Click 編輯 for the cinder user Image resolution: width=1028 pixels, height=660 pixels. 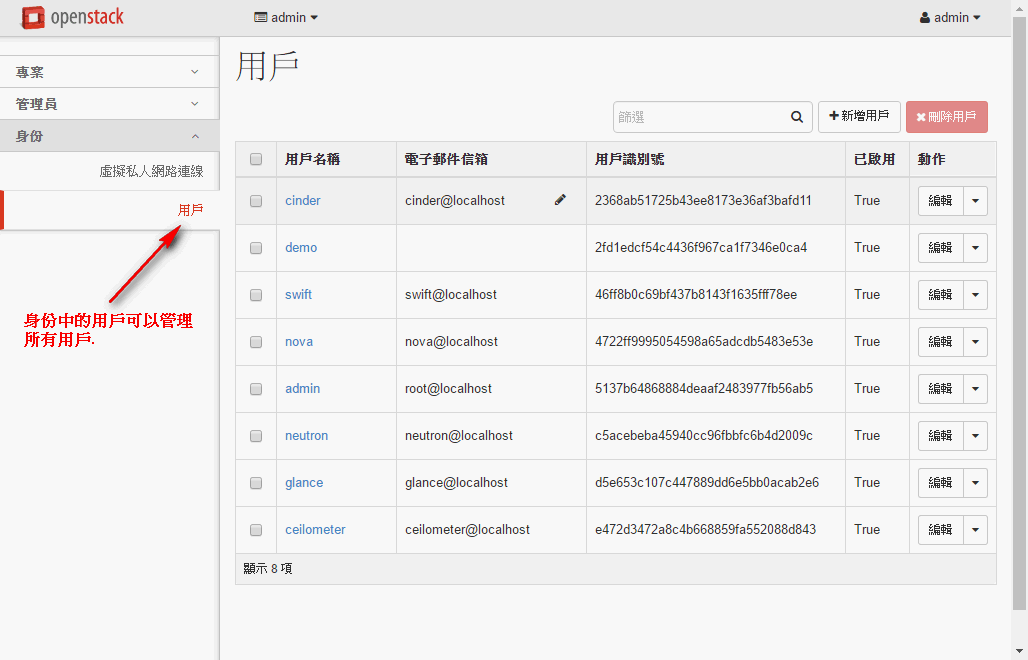[x=940, y=201]
